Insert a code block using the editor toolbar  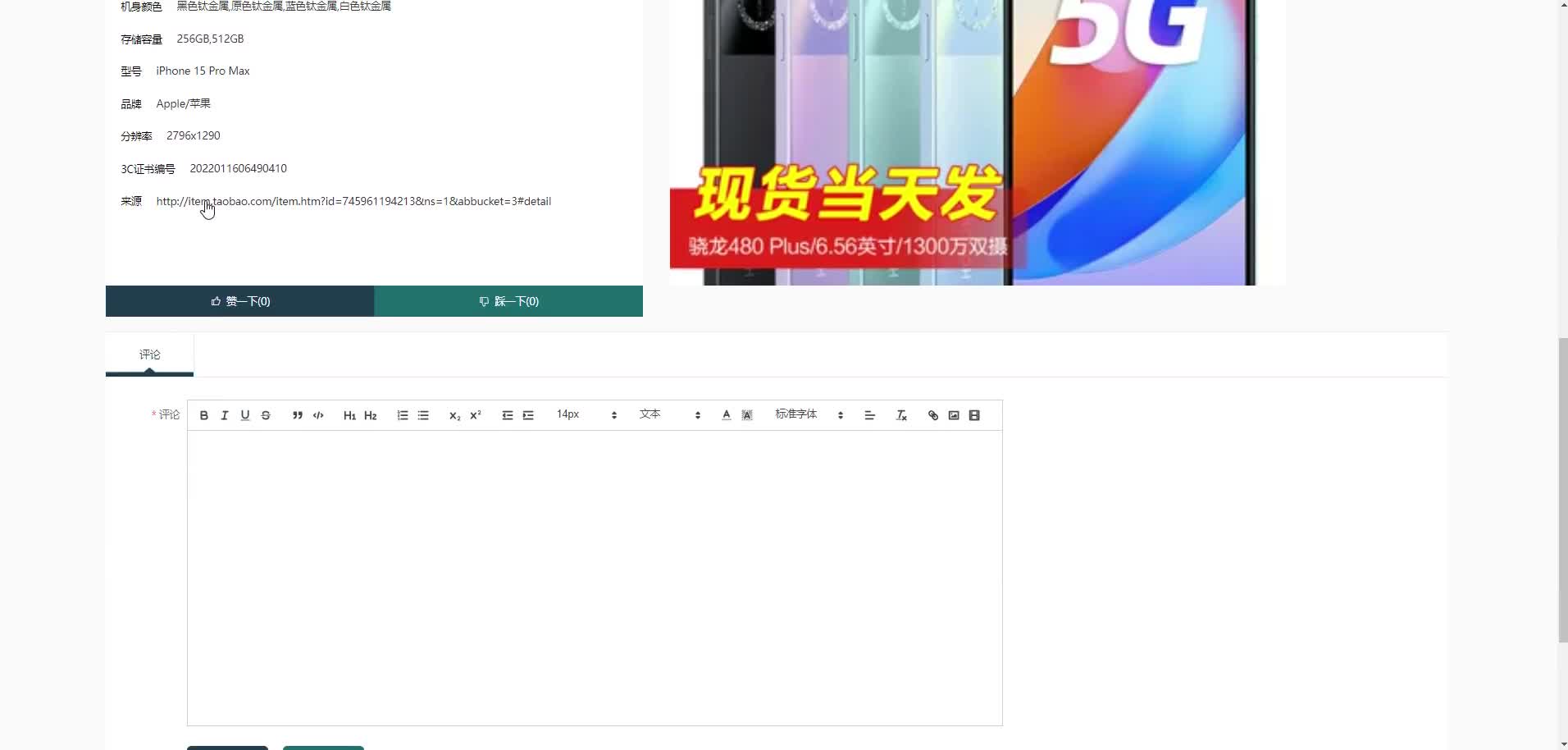coord(317,414)
